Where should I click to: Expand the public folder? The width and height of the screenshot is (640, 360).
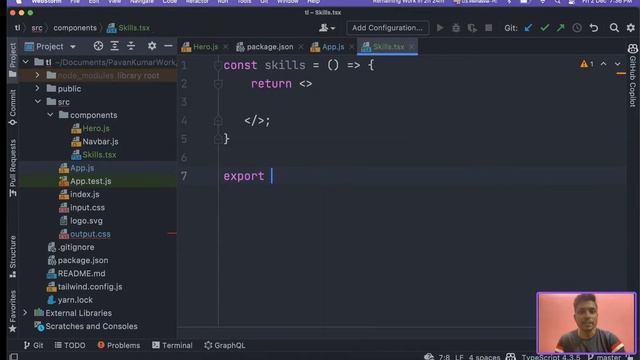pyautogui.click(x=37, y=88)
